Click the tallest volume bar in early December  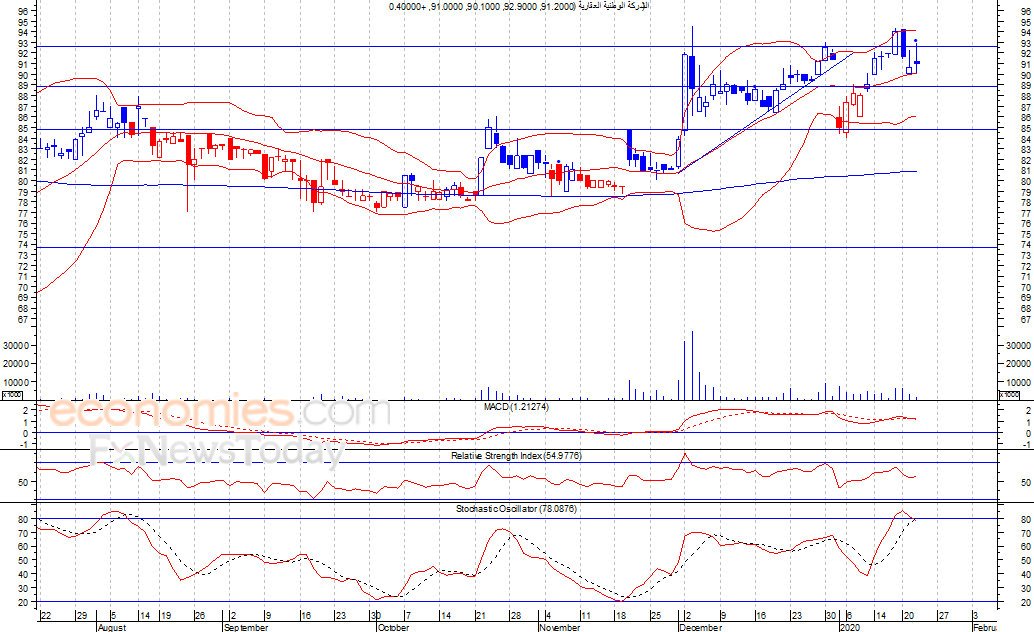(692, 366)
